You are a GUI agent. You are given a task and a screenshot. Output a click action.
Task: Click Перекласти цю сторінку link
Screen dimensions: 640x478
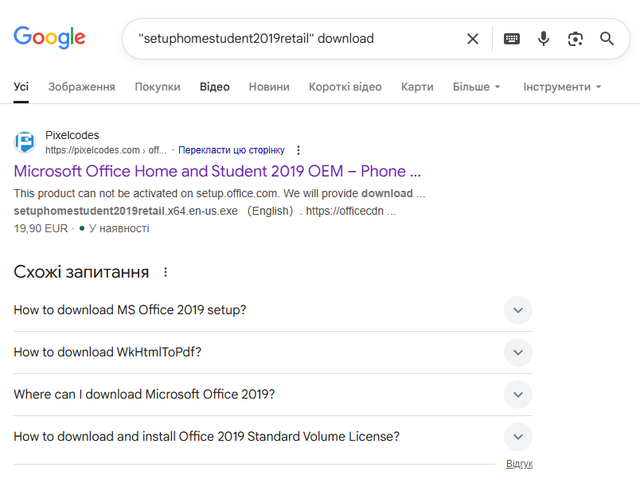click(x=231, y=150)
